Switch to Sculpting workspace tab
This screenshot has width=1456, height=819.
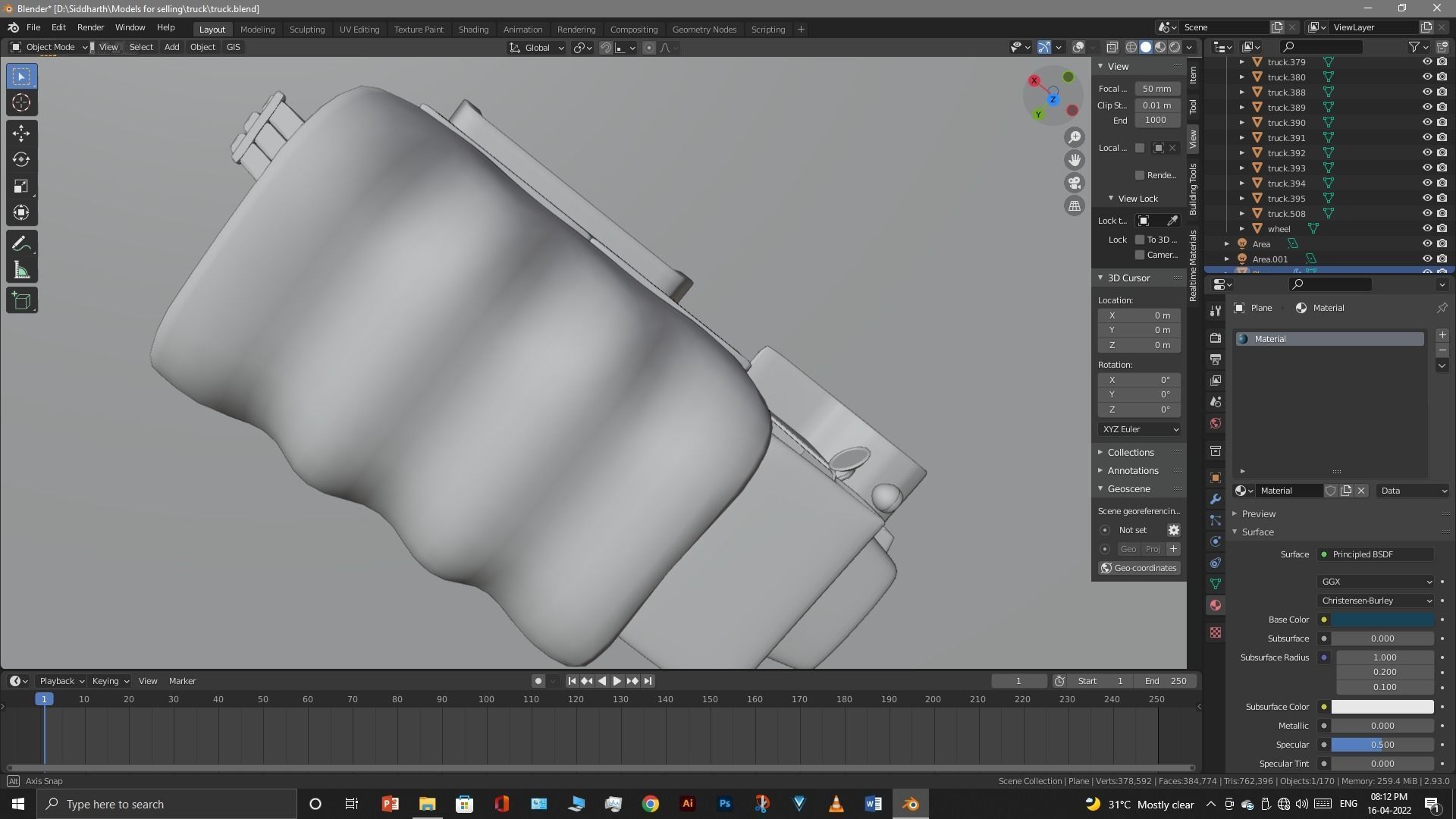306,30
